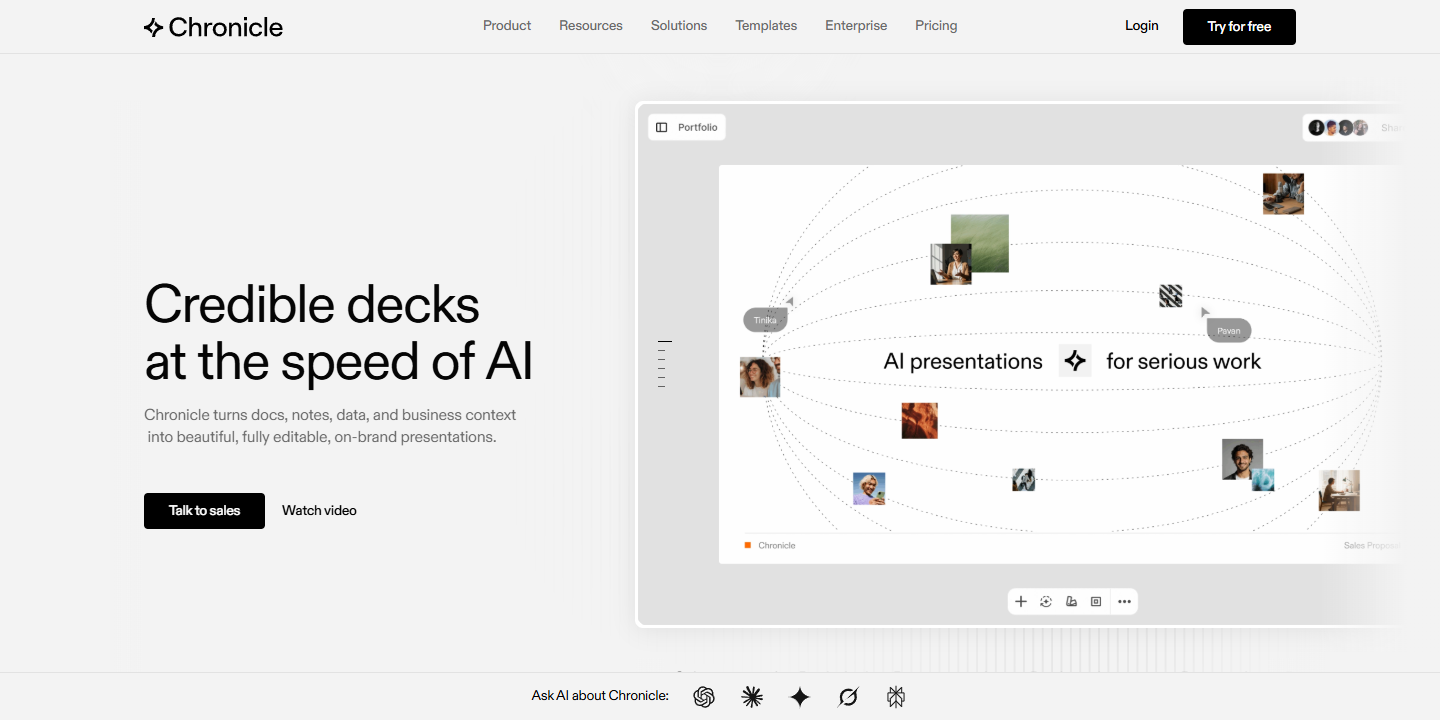Viewport: 1440px width, 720px height.
Task: Click the Watch video link
Action: click(319, 511)
